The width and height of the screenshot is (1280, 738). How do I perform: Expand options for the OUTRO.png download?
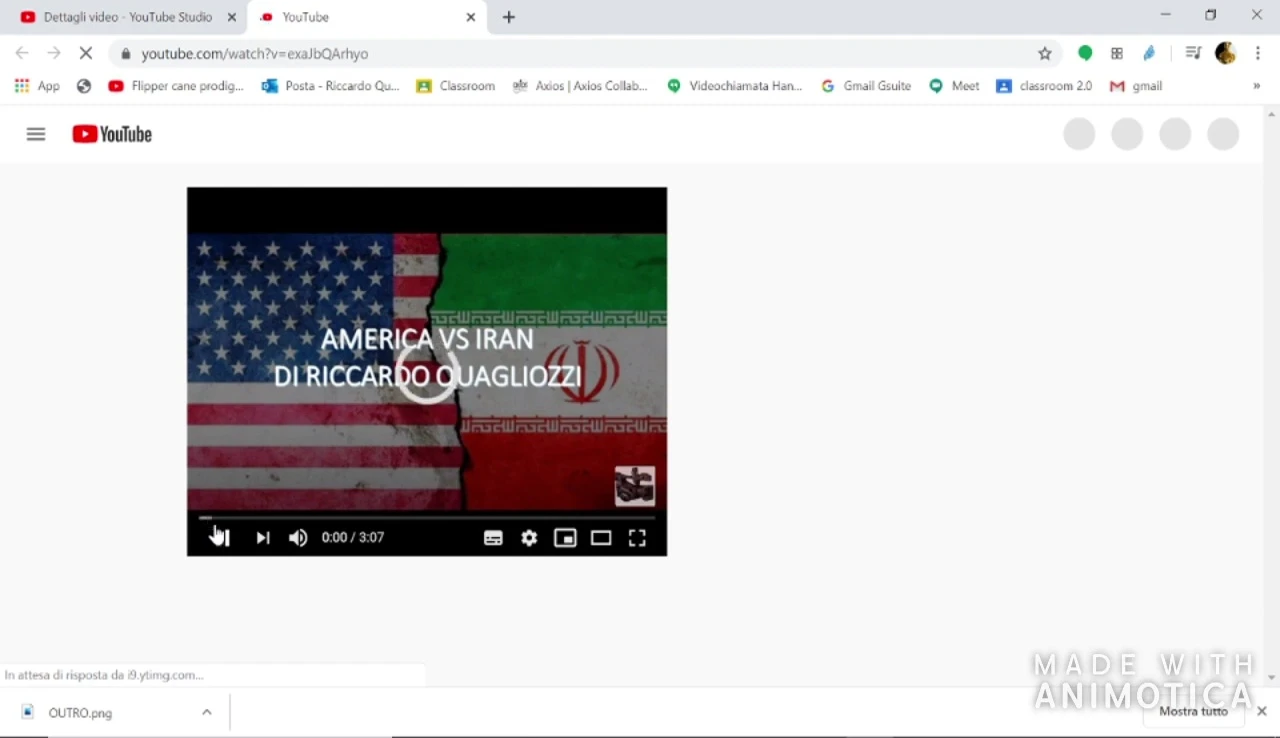(x=206, y=712)
